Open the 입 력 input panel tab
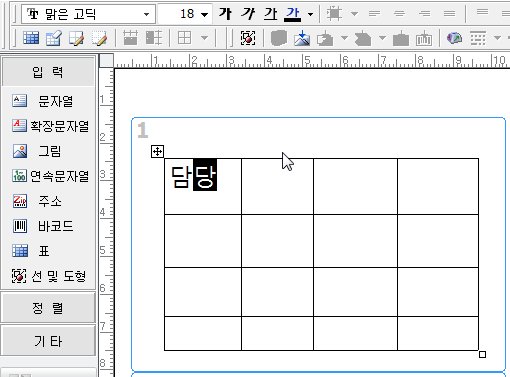510x377 pixels. [x=48, y=71]
